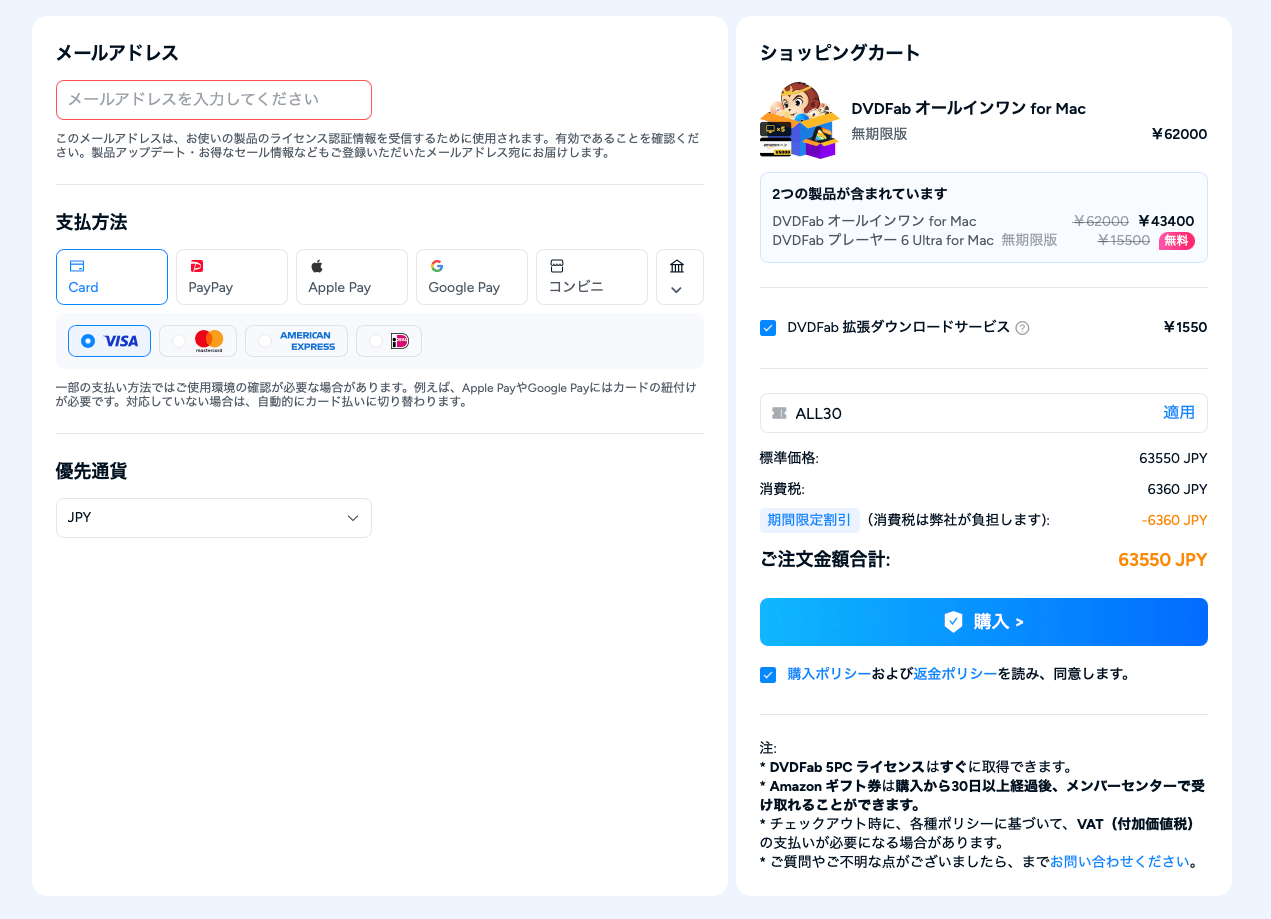The image size is (1271, 919).
Task: Click the 63550 JPY order total
Action: (x=1162, y=560)
